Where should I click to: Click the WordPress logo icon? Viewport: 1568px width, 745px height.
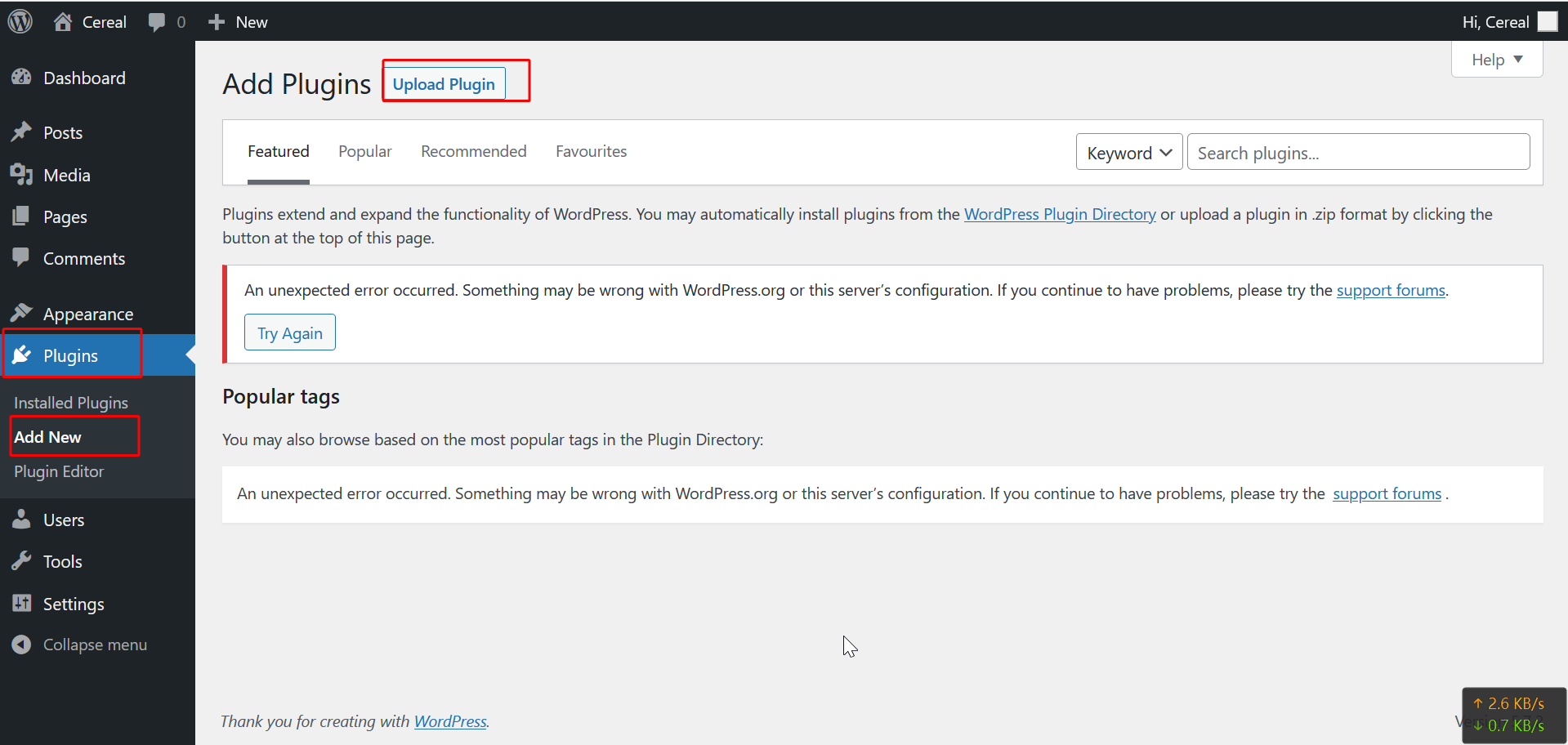point(20,22)
